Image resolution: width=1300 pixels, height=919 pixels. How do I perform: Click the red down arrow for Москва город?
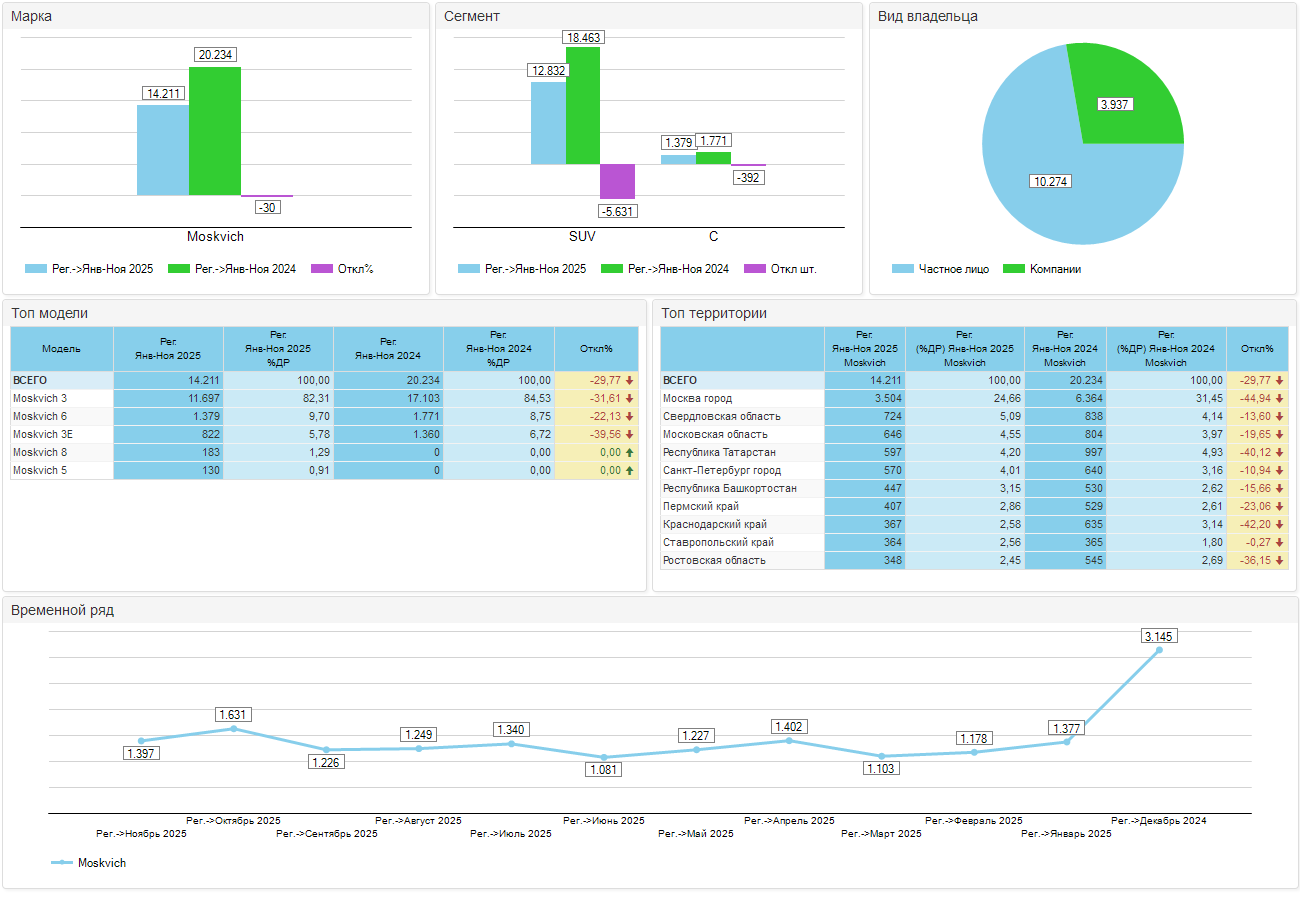point(1279,398)
